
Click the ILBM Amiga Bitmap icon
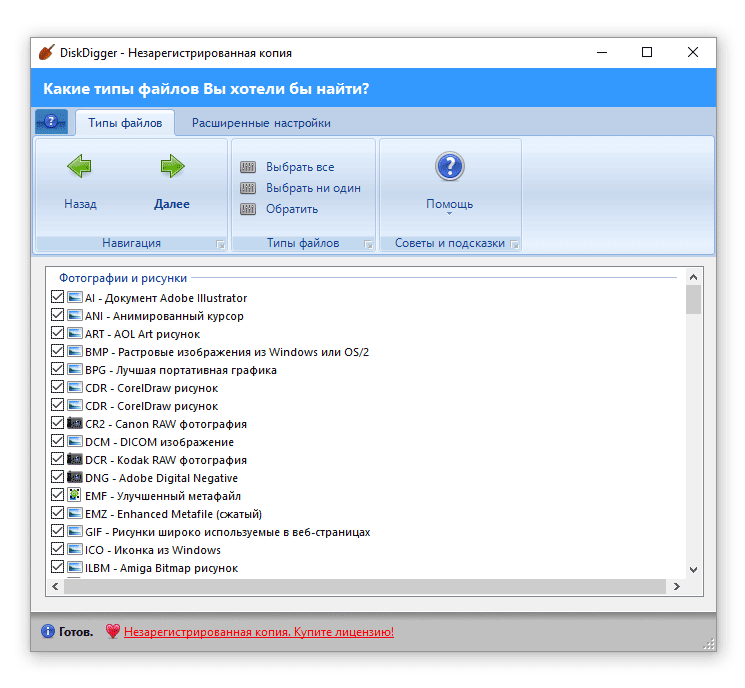tap(75, 567)
